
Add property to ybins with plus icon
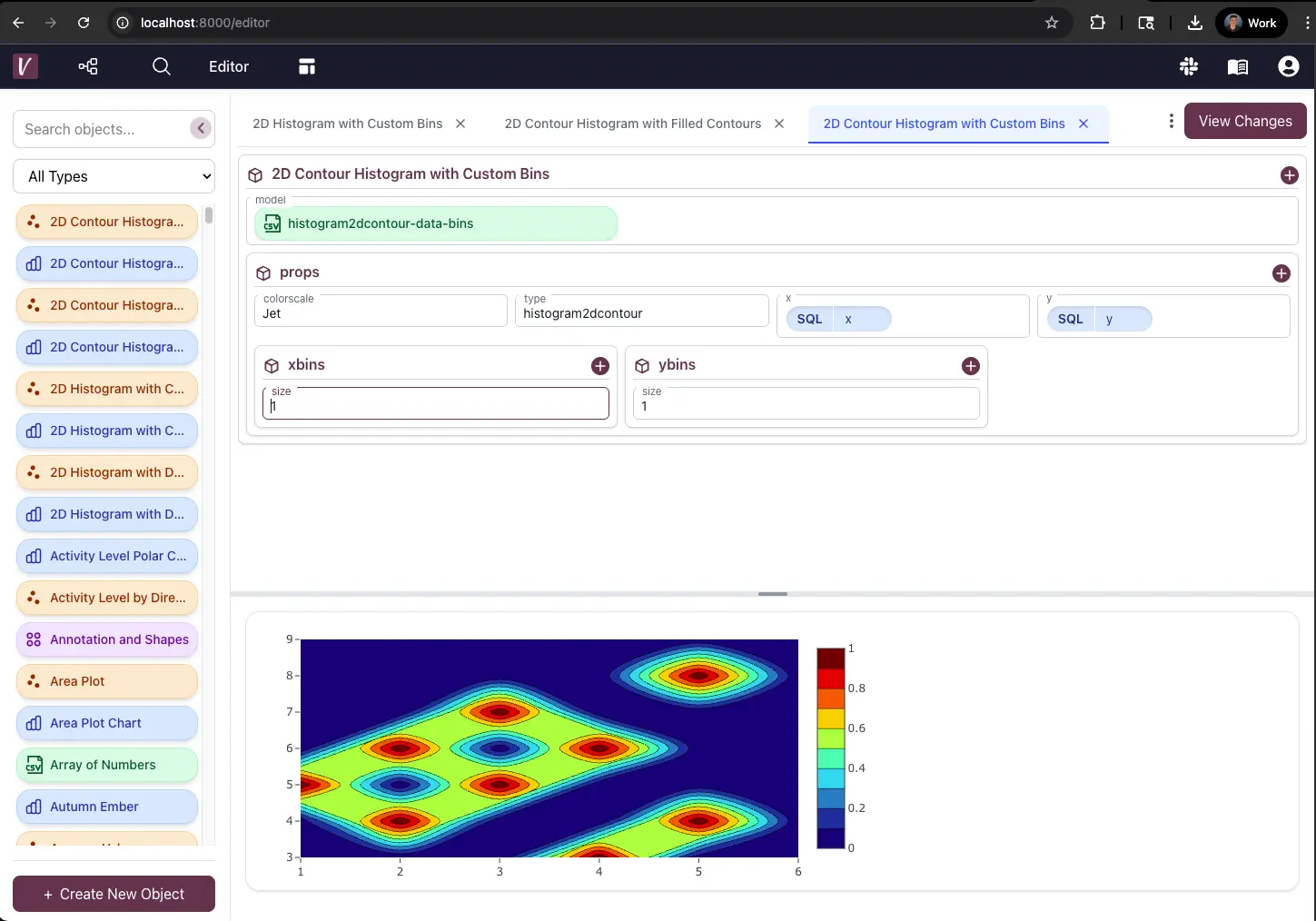coord(971,366)
